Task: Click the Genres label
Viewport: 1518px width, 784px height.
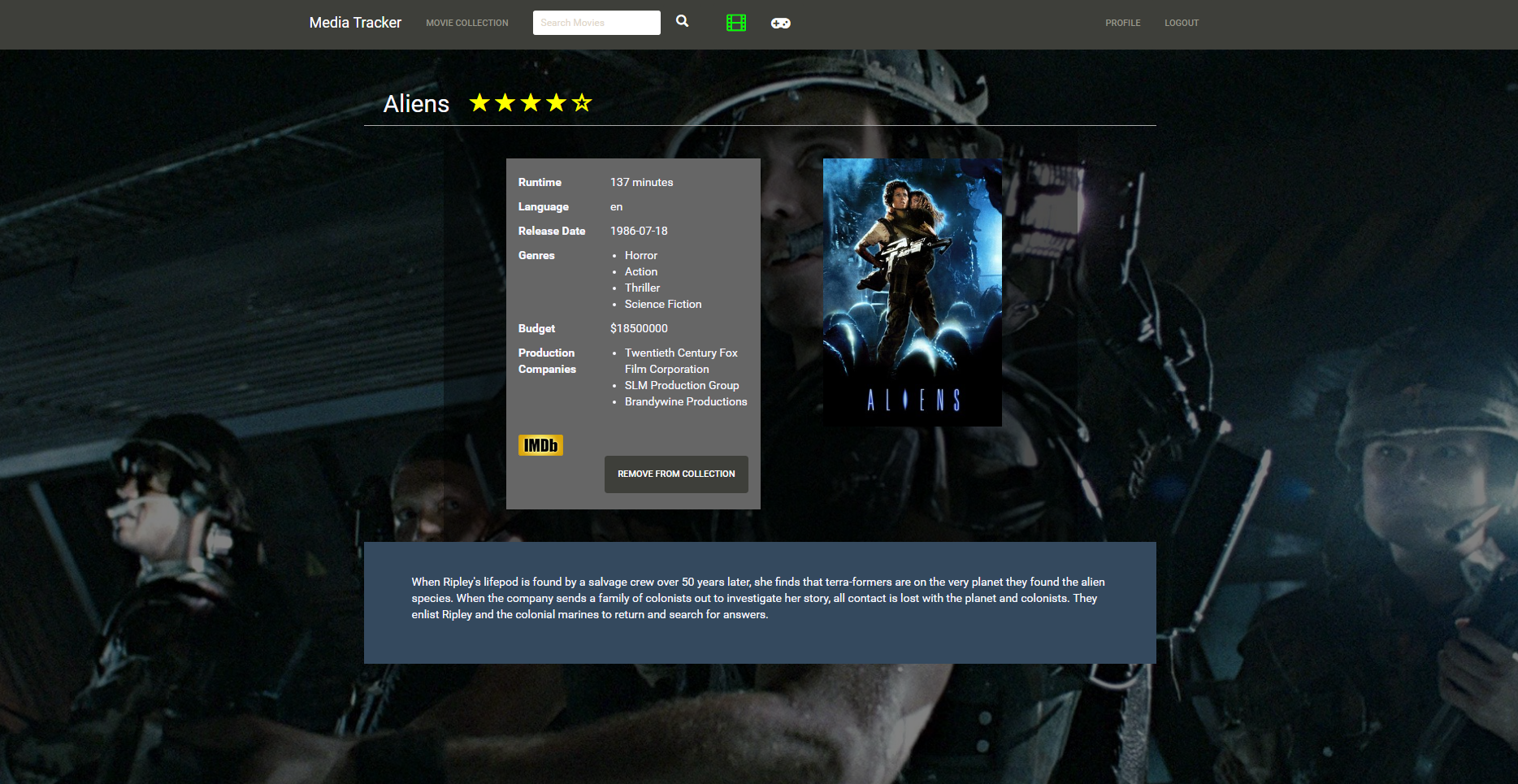Action: pos(536,255)
